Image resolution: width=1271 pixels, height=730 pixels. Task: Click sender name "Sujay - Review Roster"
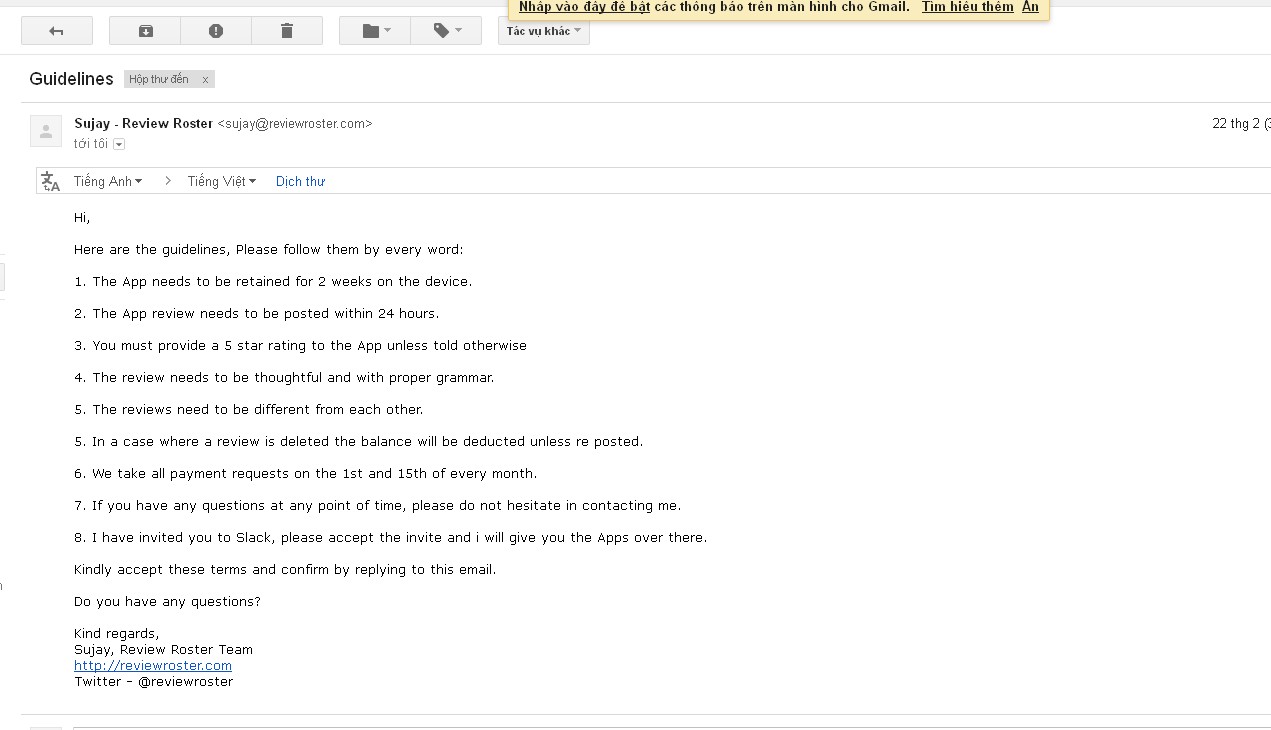point(143,123)
